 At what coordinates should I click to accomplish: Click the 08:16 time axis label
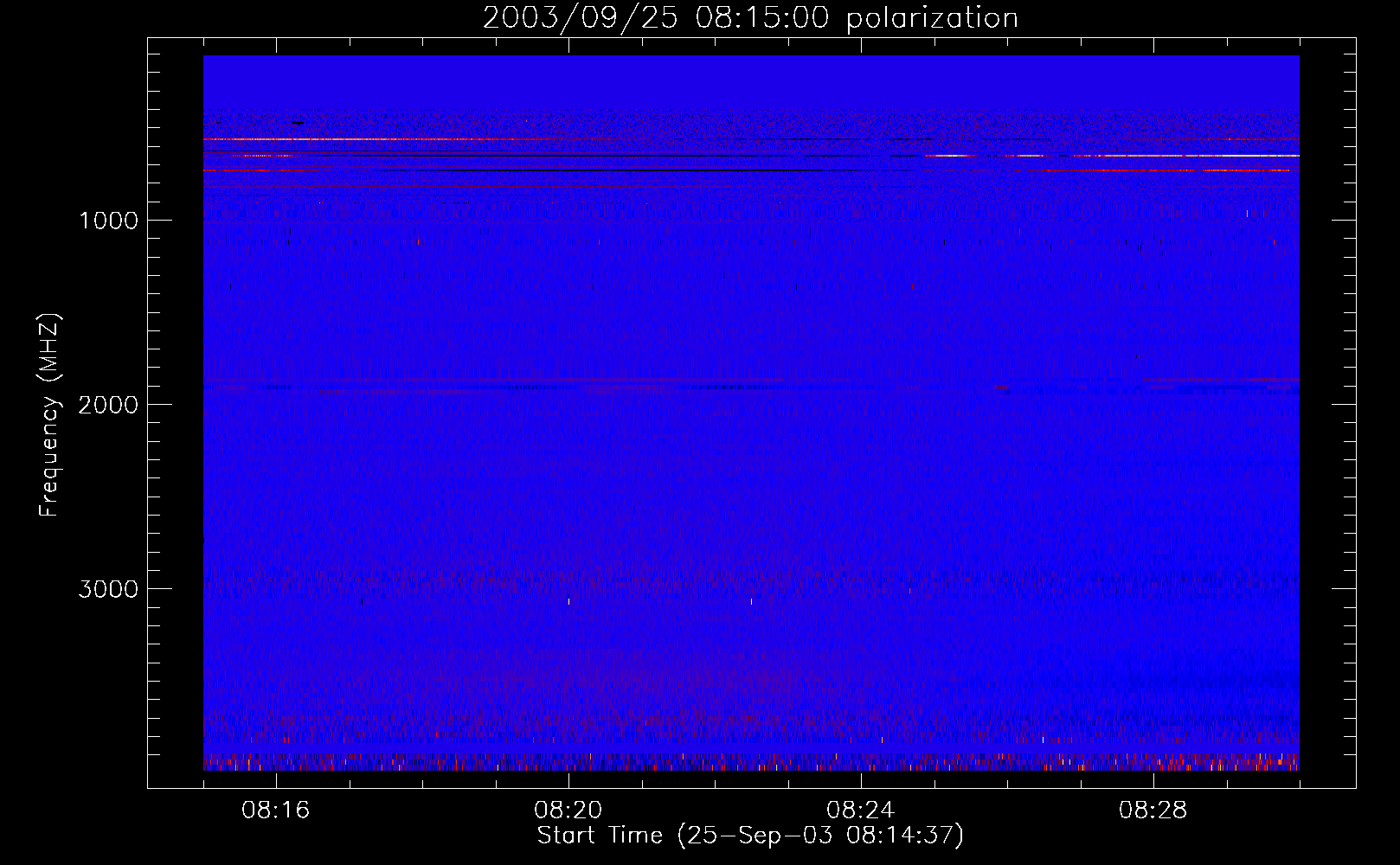click(275, 811)
